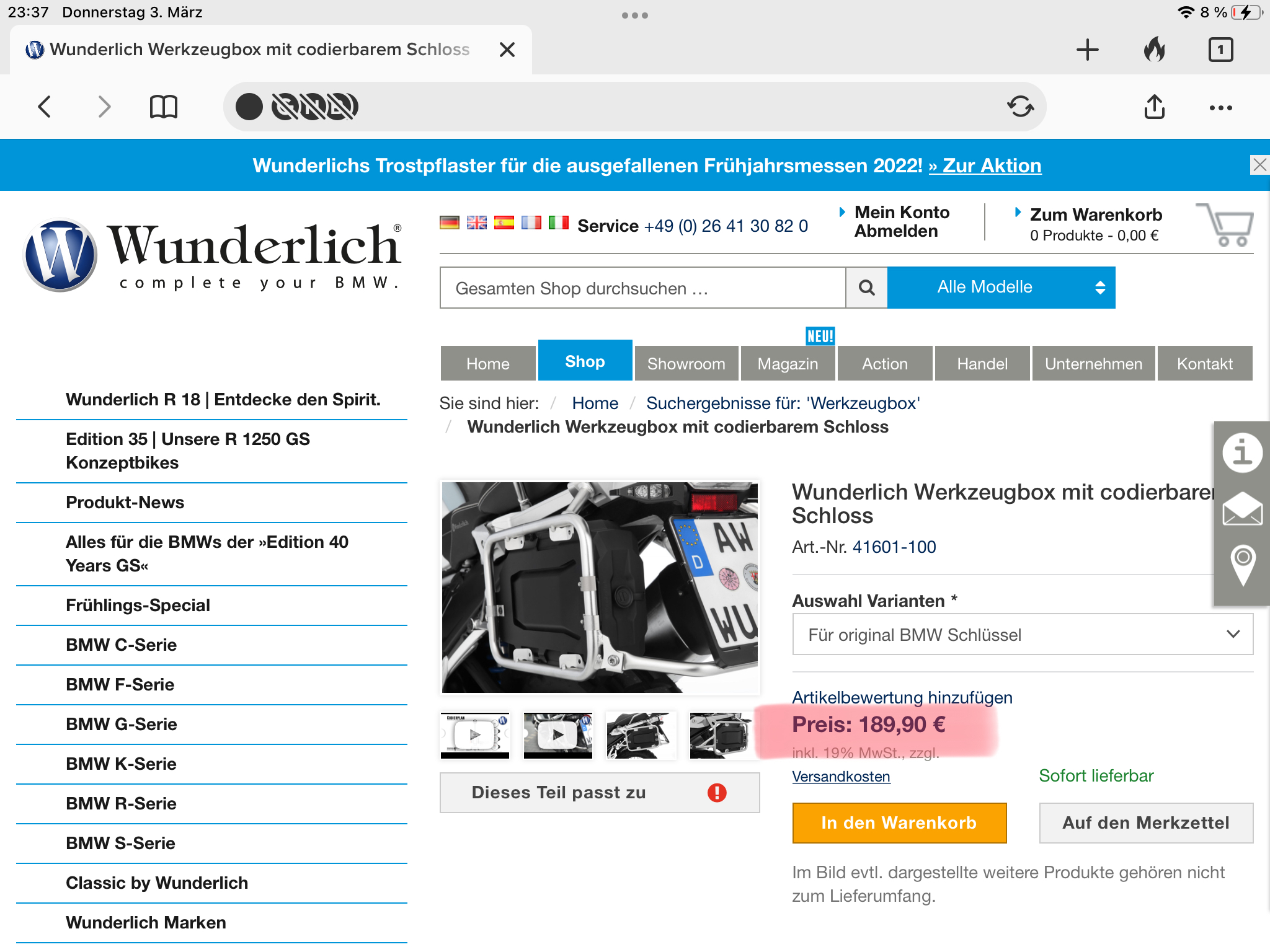
Task: Open the Home navigation tab
Action: point(488,363)
